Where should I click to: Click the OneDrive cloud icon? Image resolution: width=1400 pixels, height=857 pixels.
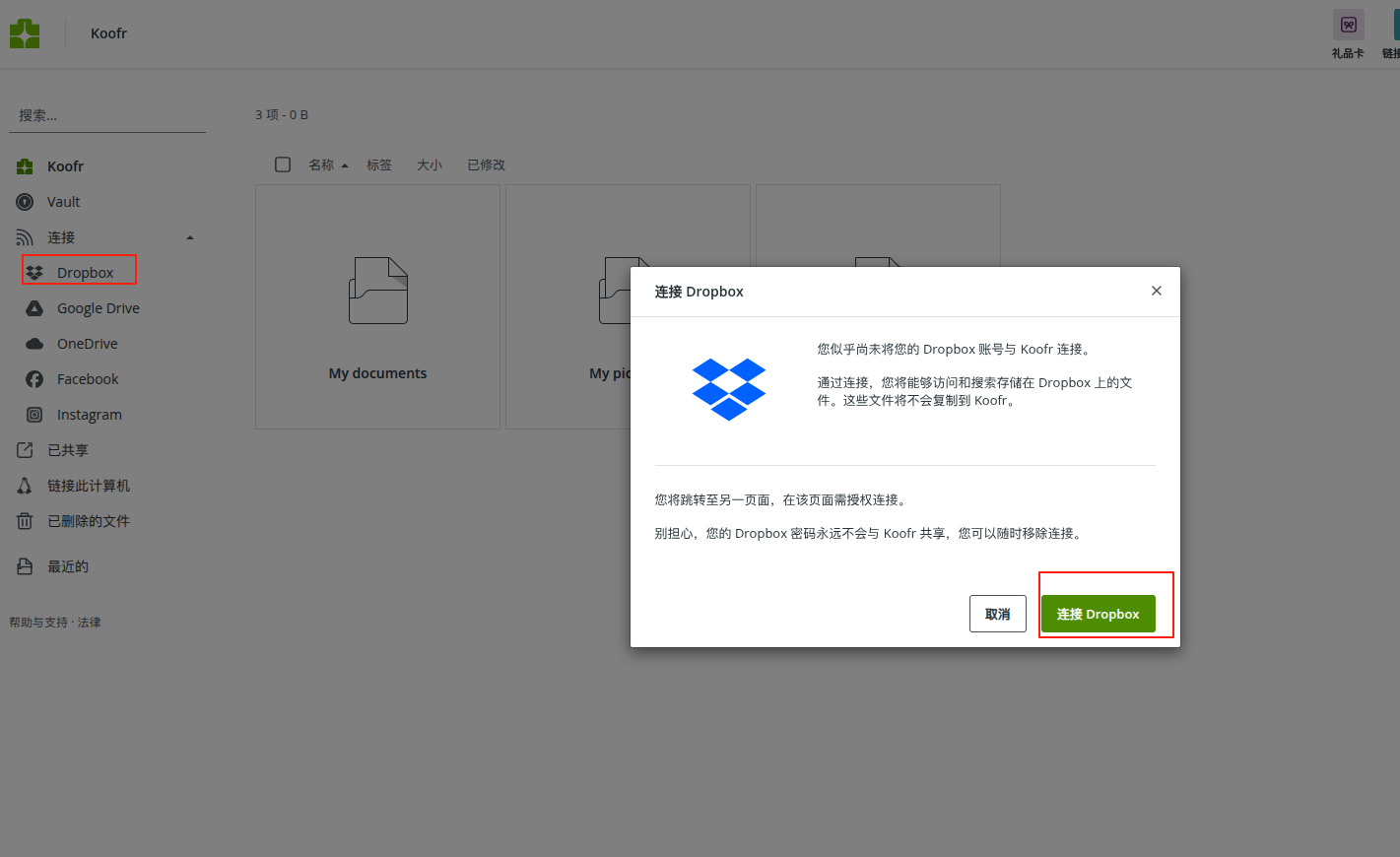[34, 344]
